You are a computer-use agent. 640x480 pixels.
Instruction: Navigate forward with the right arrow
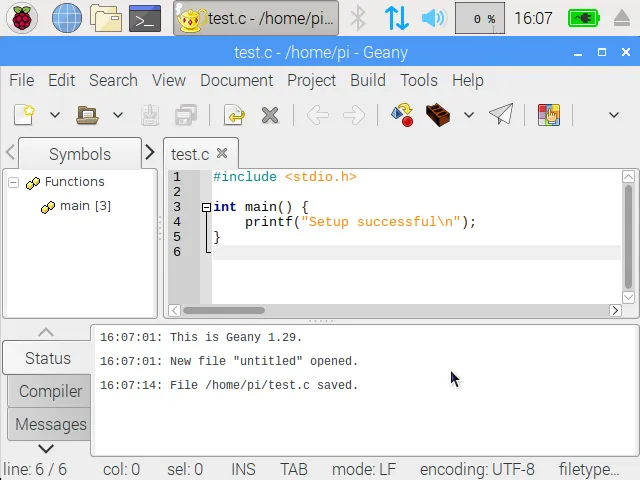tap(353, 115)
